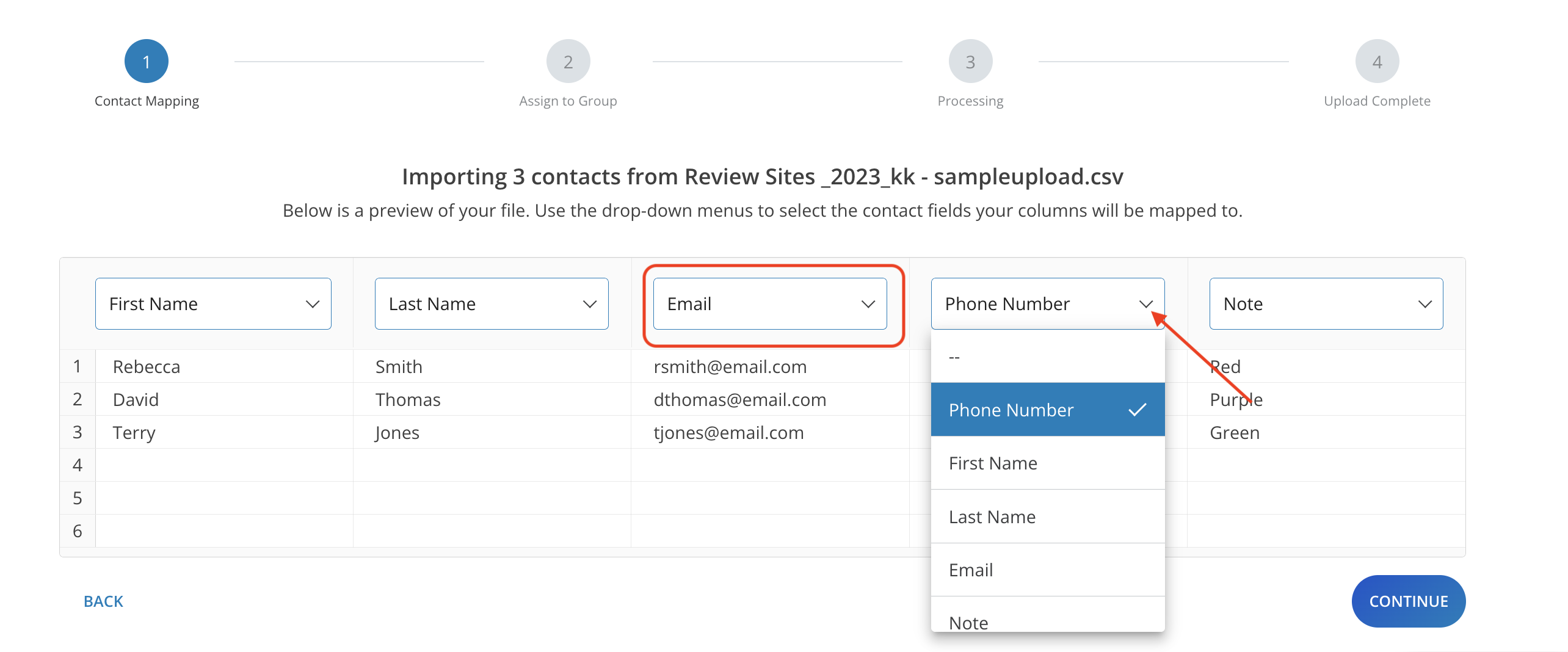Click chevron arrow in Last Name dropdown

click(x=589, y=304)
